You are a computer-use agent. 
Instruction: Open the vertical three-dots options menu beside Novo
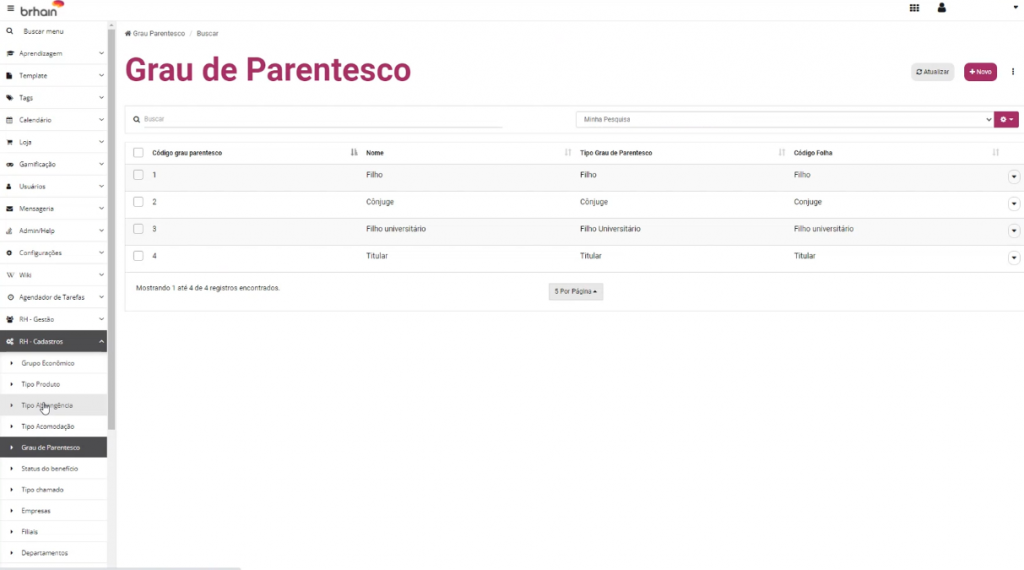pyautogui.click(x=1012, y=72)
